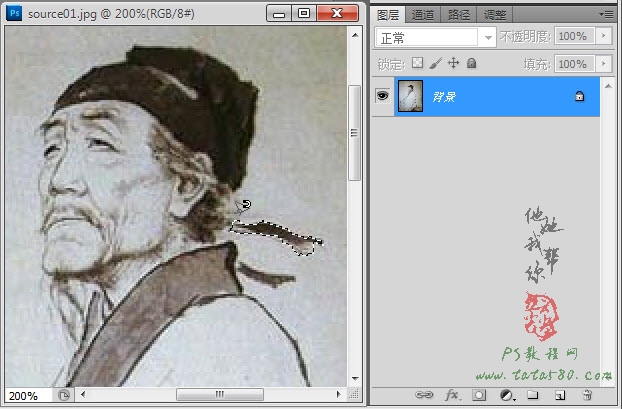
Task: Add a layer mask
Action: click(x=479, y=395)
